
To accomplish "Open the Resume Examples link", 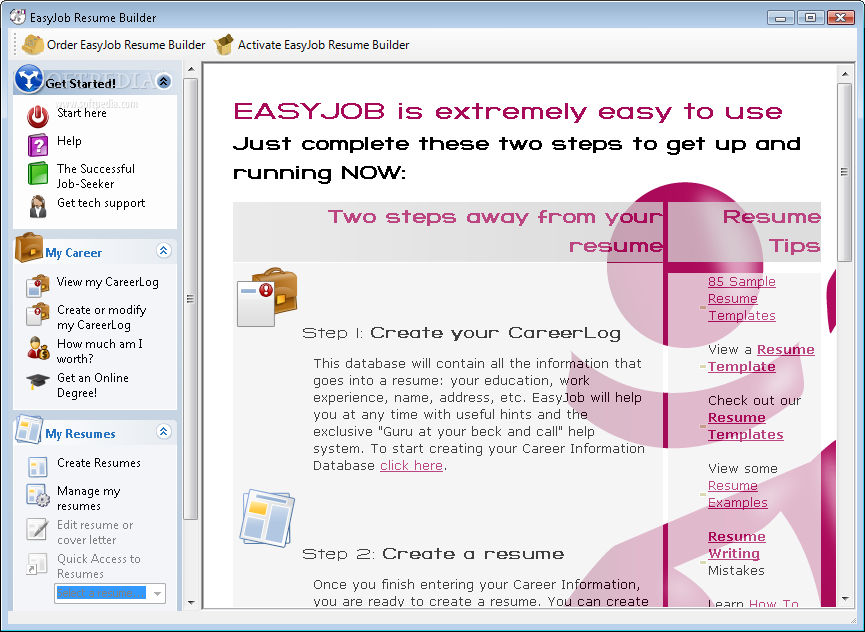I will (738, 494).
